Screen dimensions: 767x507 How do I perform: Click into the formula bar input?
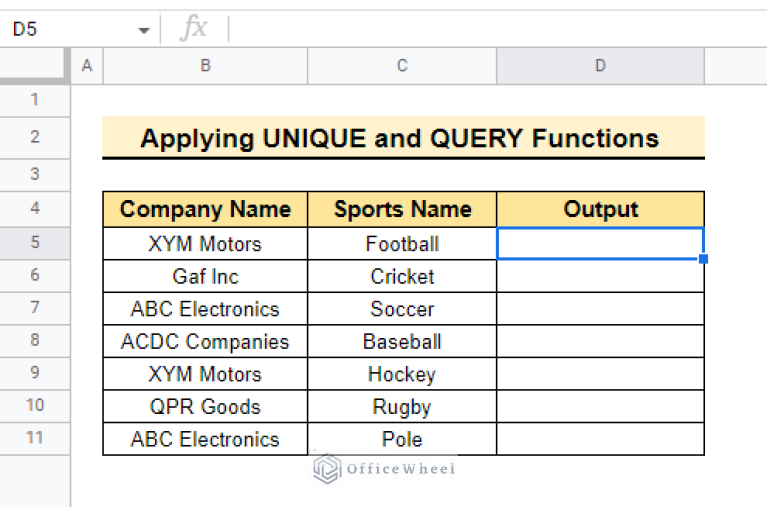click(x=499, y=29)
